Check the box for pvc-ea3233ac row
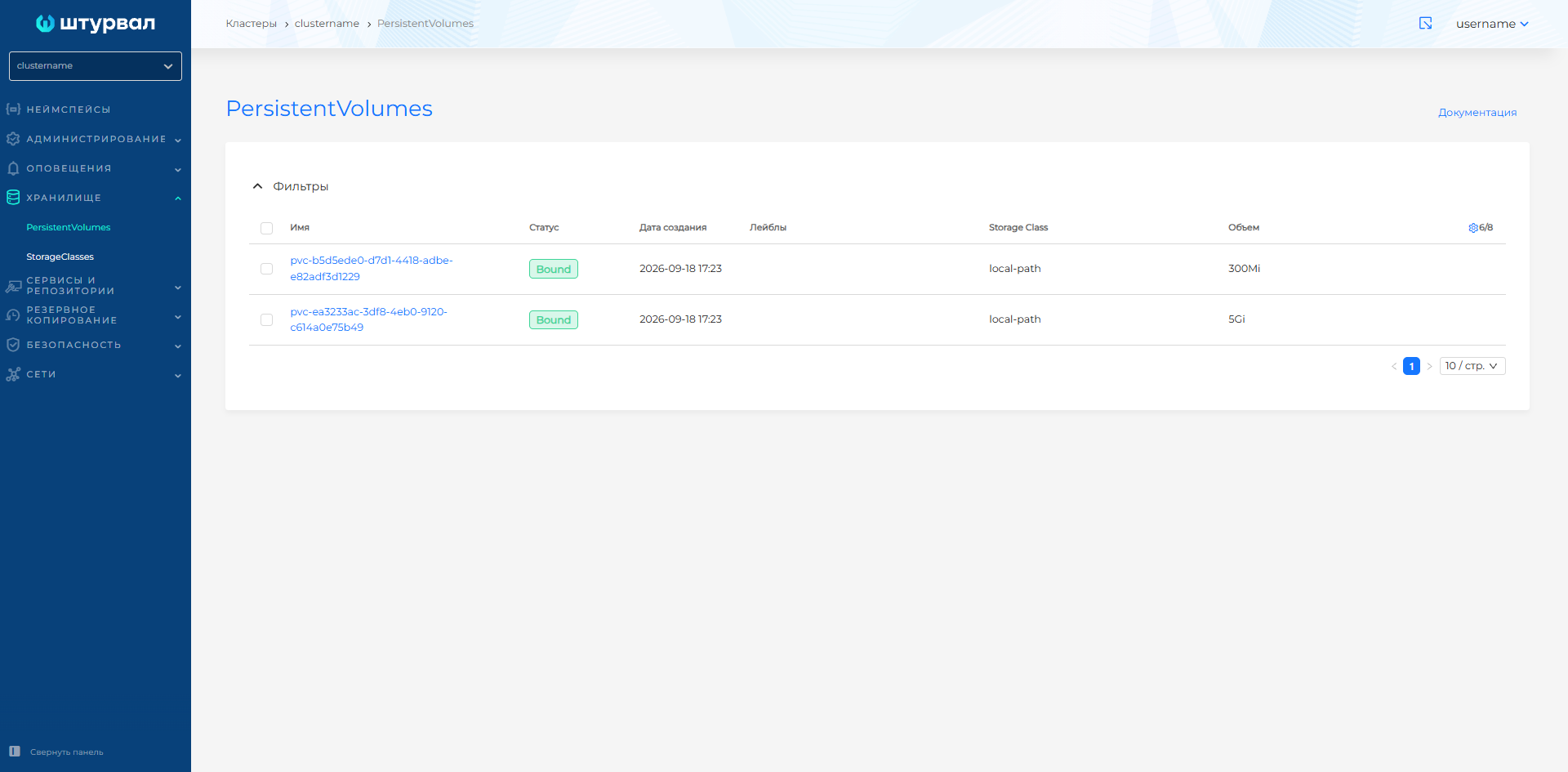 coord(266,319)
